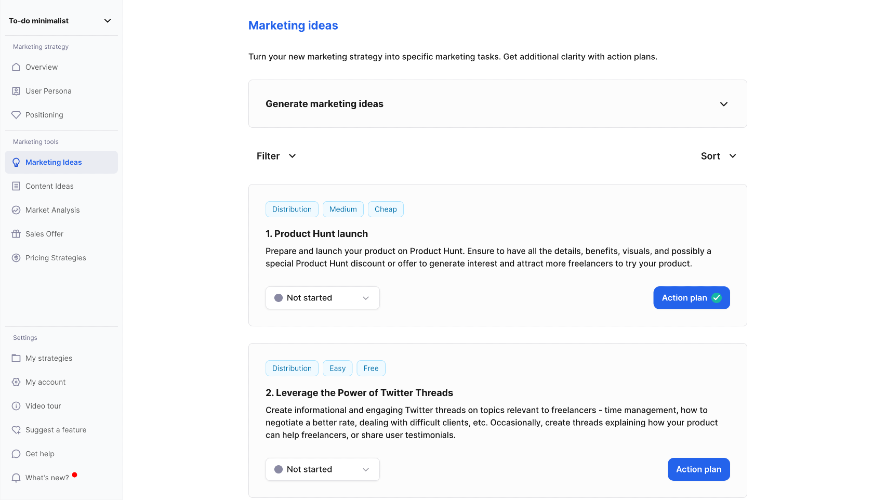Image resolution: width=873 pixels, height=500 pixels.
Task: Click the Video tour info icon
Action: (x=16, y=406)
